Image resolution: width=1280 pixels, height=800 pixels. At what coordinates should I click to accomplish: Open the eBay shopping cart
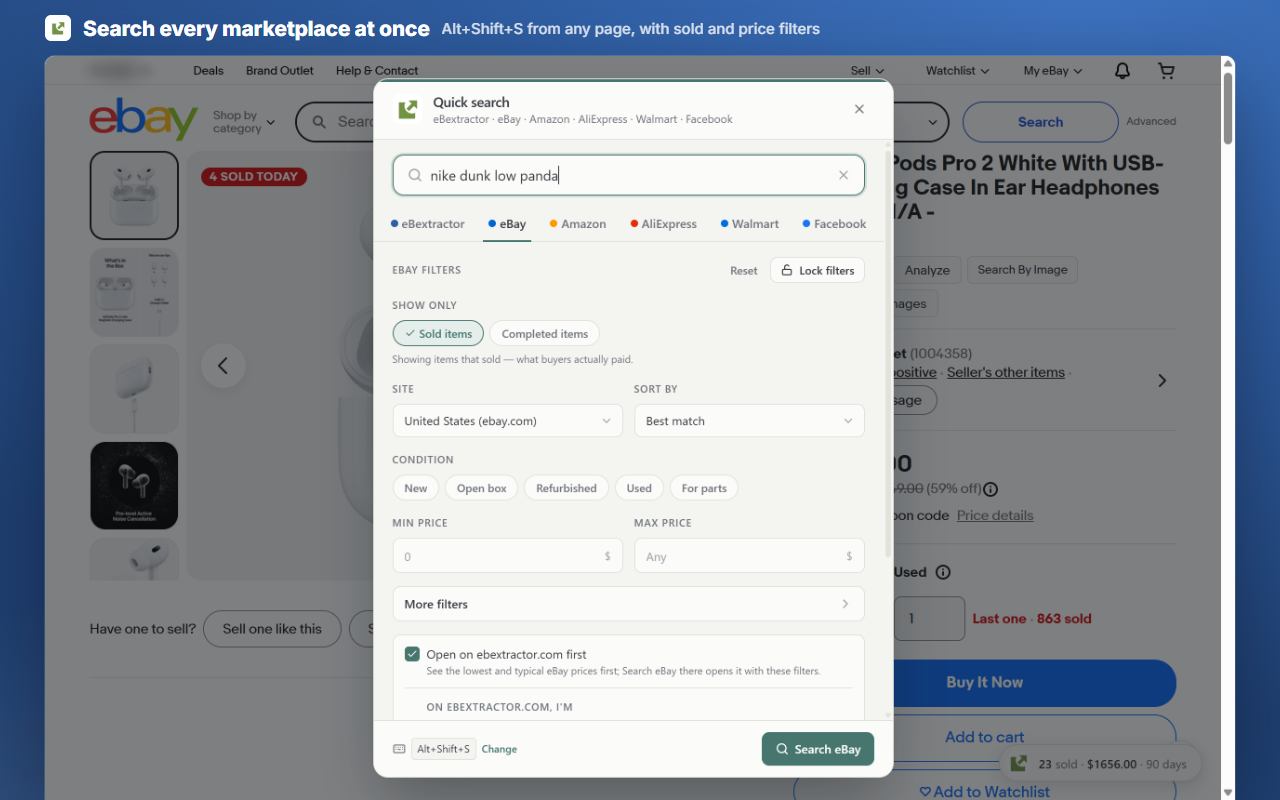1166,71
